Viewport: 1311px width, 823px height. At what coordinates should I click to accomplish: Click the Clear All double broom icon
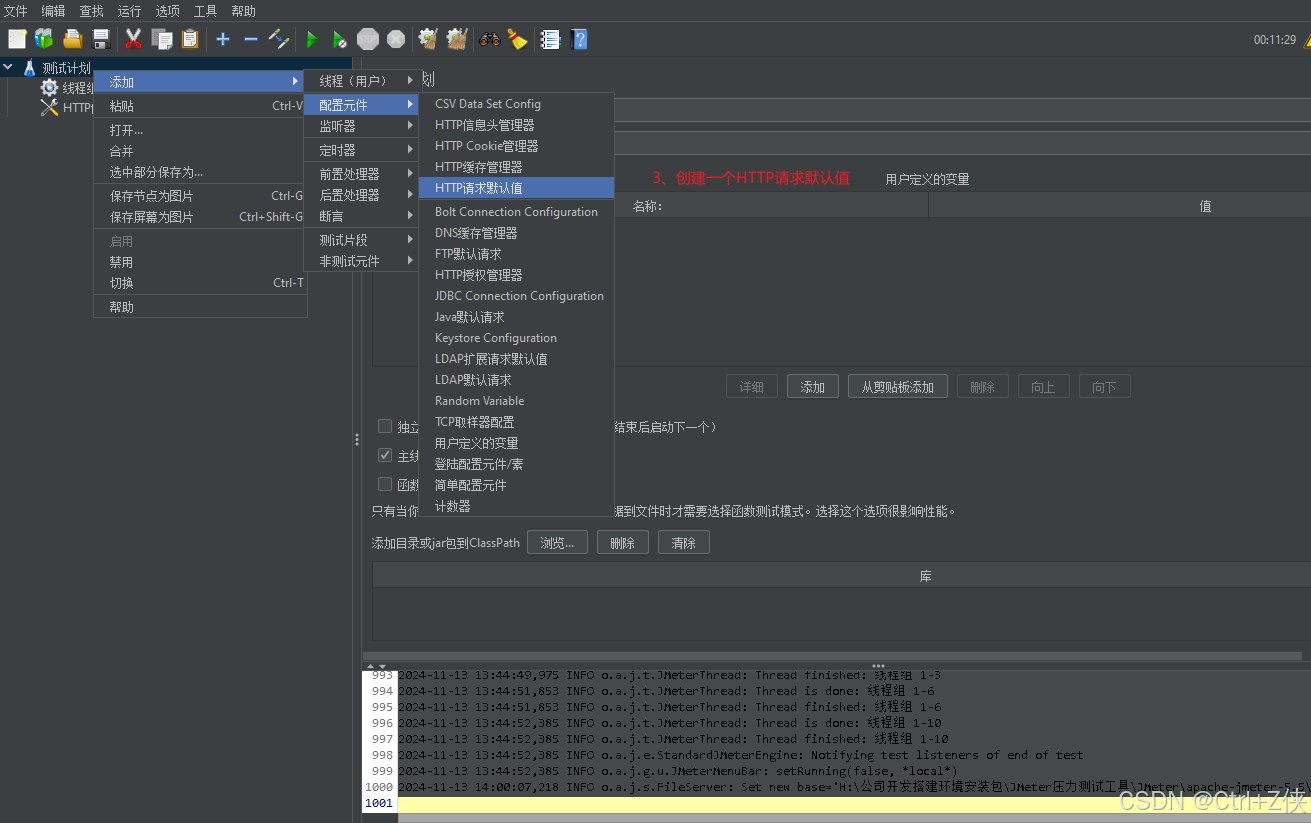[x=457, y=39]
